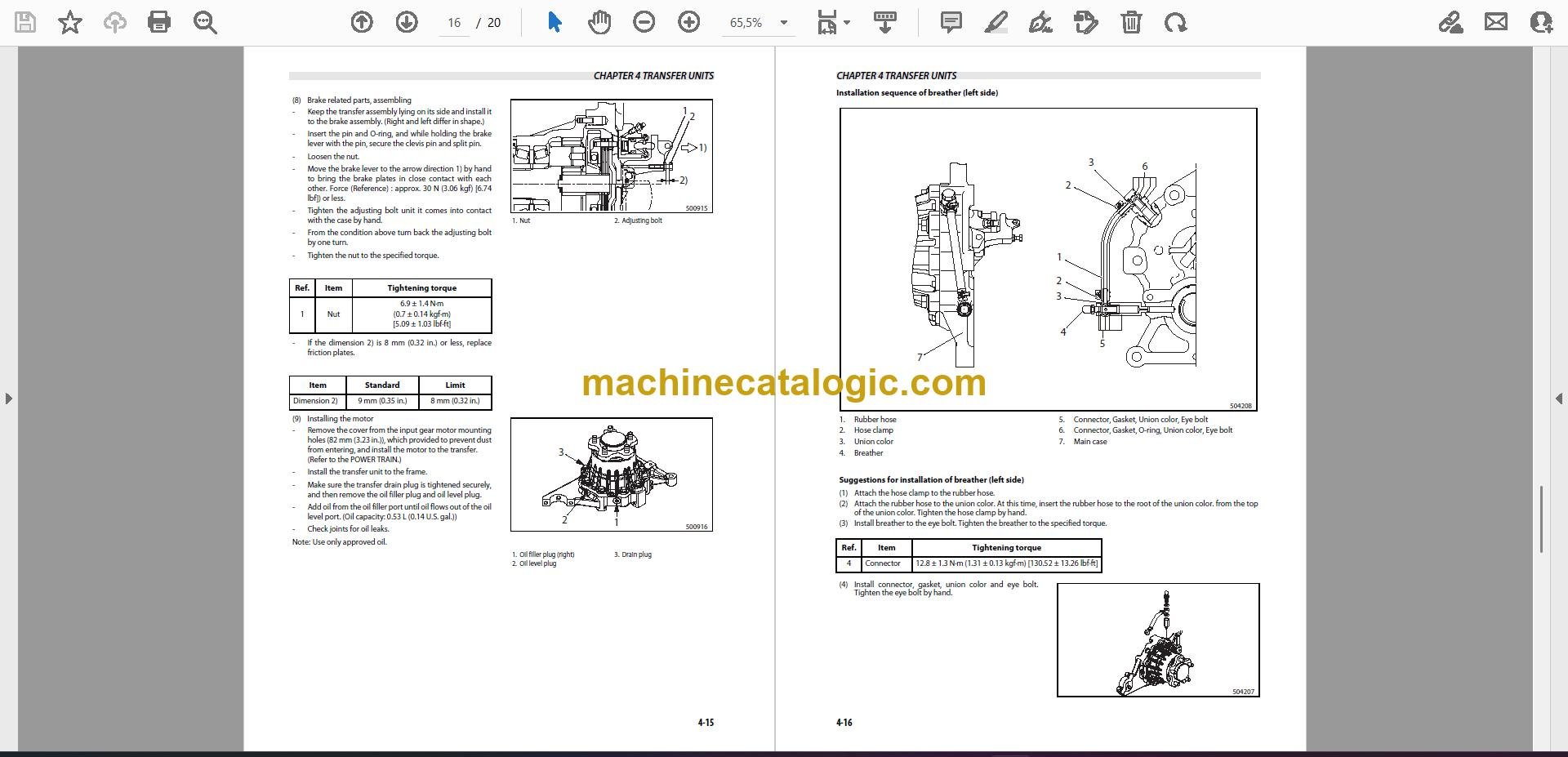The image size is (1568, 757).
Task: Select the highlighter text tool
Action: (x=996, y=22)
